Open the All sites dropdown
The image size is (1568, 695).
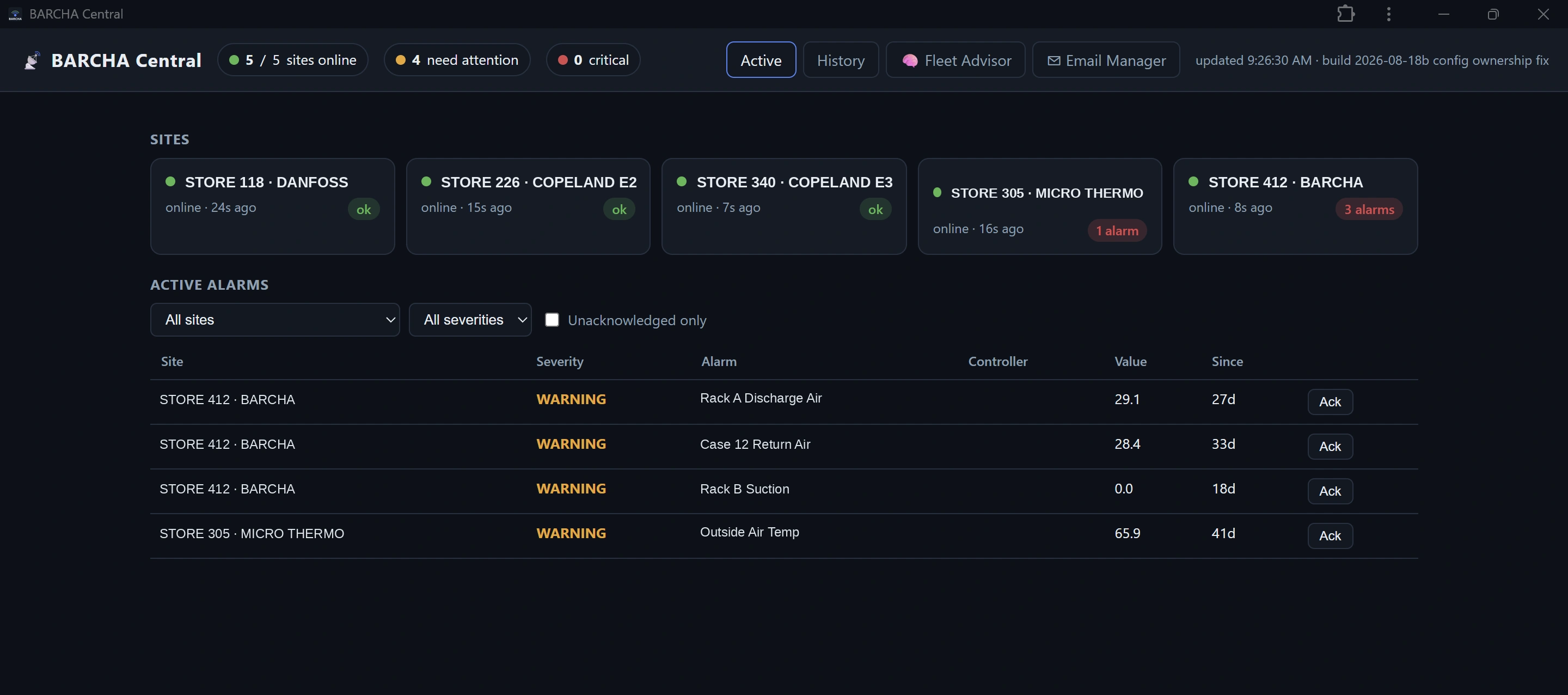click(x=275, y=320)
